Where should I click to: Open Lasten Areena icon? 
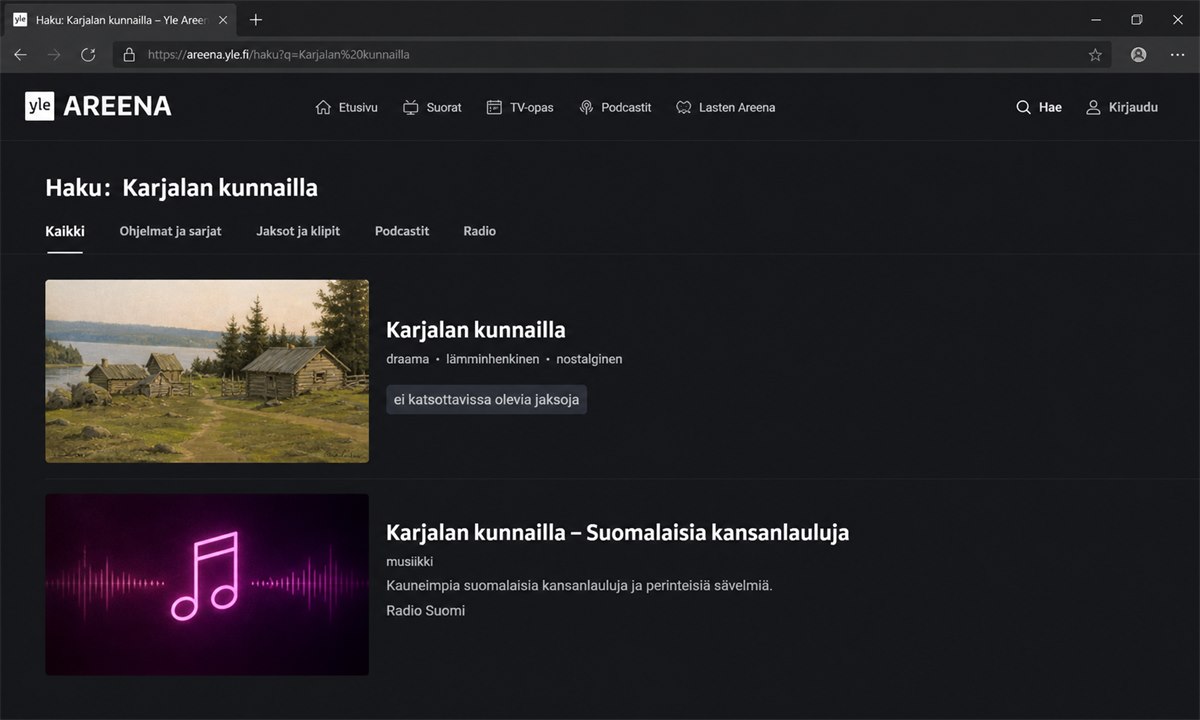coord(684,107)
